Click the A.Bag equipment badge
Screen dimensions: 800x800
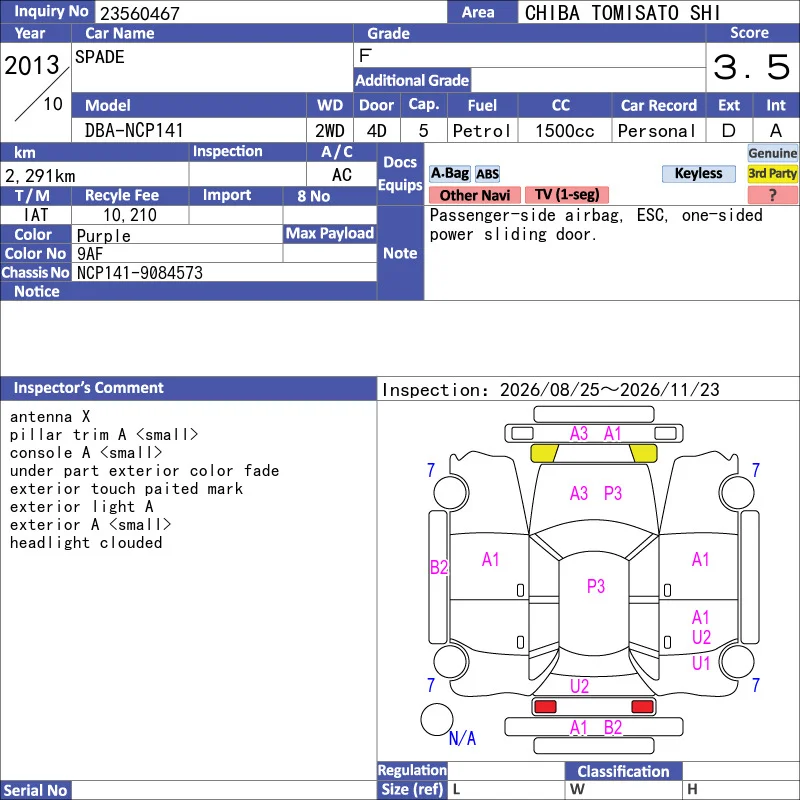[x=449, y=173]
